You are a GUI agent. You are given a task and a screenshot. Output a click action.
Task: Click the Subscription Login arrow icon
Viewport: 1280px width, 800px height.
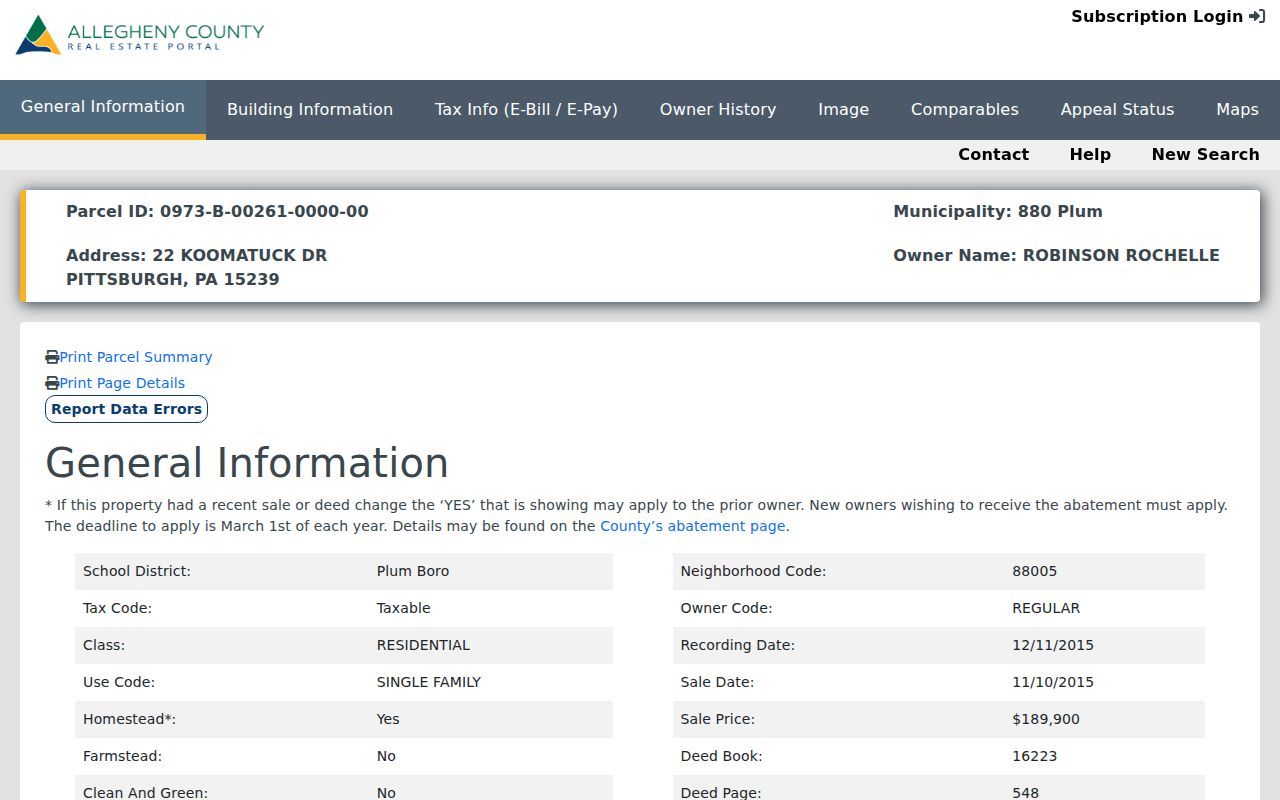[1257, 16]
